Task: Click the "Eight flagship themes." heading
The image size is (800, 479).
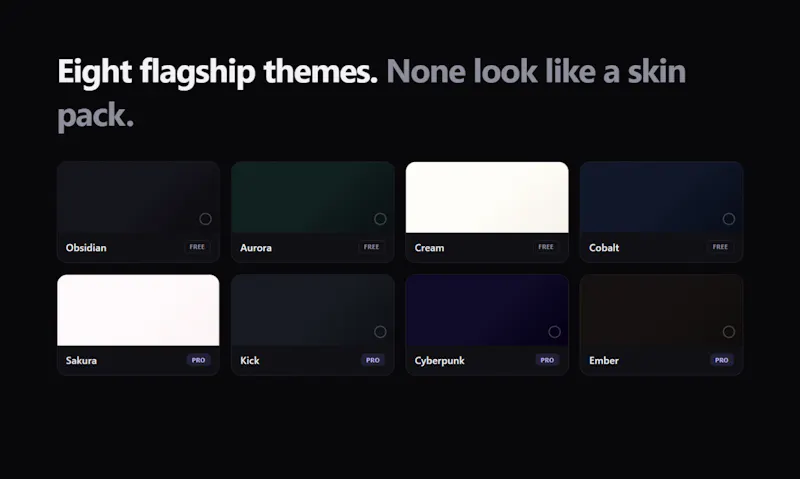Action: click(218, 72)
